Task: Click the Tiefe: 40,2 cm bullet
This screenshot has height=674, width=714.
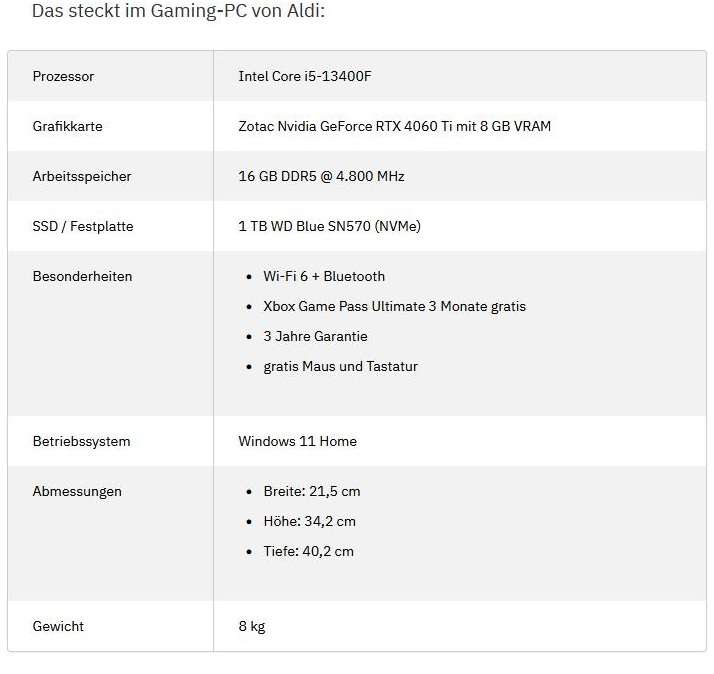Action: point(309,551)
